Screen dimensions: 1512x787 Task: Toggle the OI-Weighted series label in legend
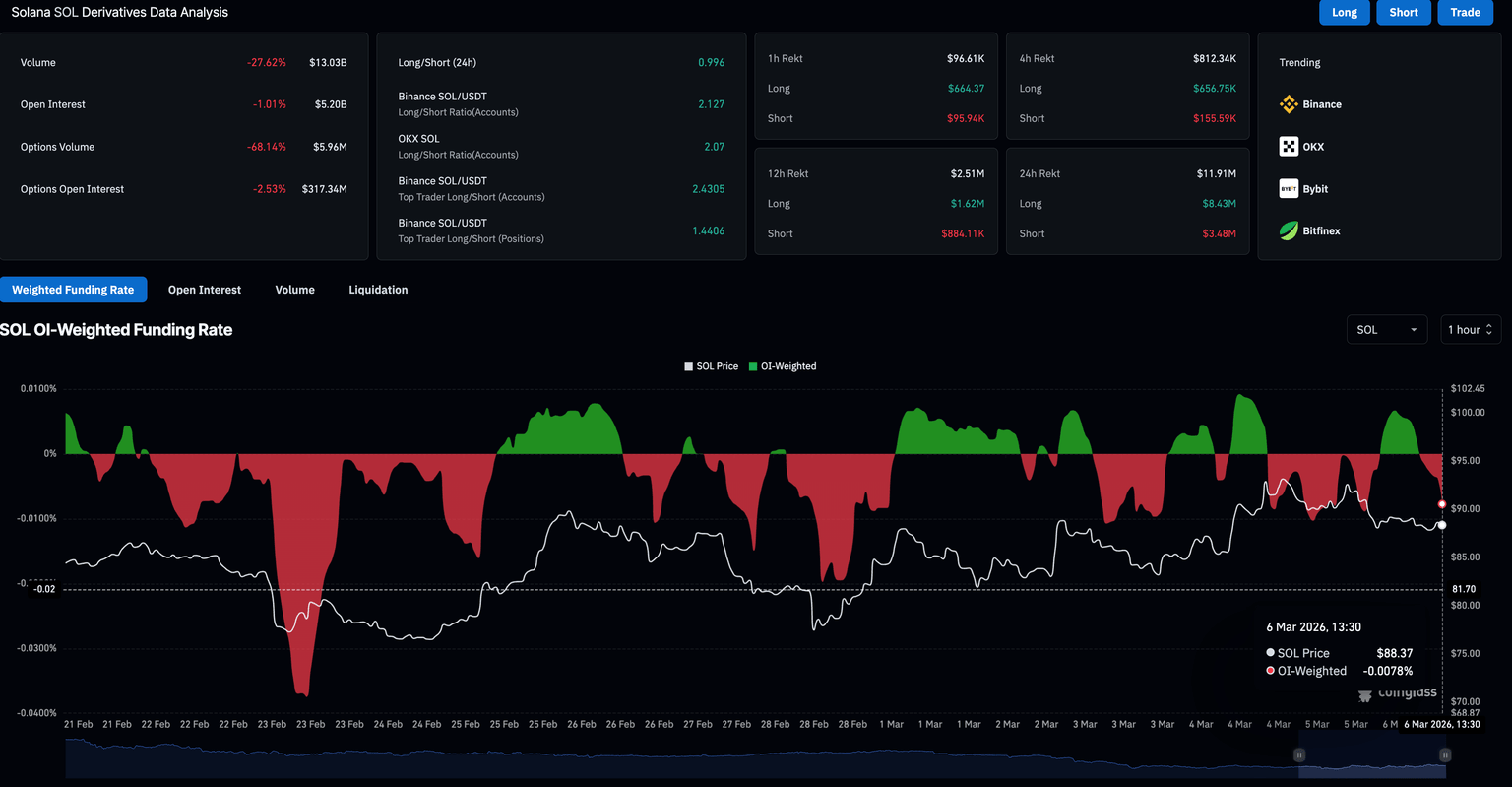tap(788, 366)
